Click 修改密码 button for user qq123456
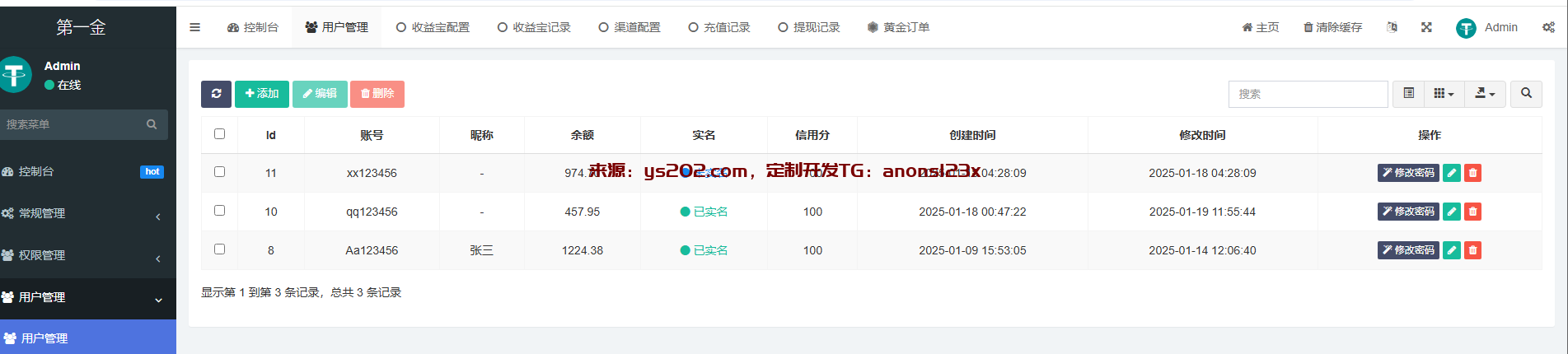This screenshot has width=1568, height=354. pyautogui.click(x=1408, y=212)
